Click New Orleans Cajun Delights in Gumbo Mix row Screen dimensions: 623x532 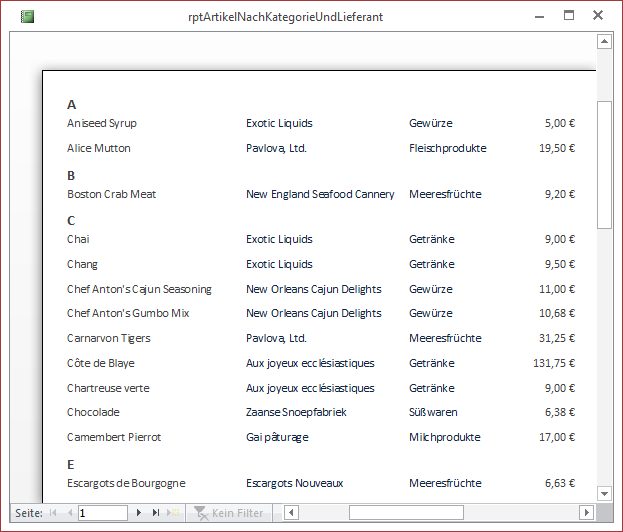(x=313, y=313)
